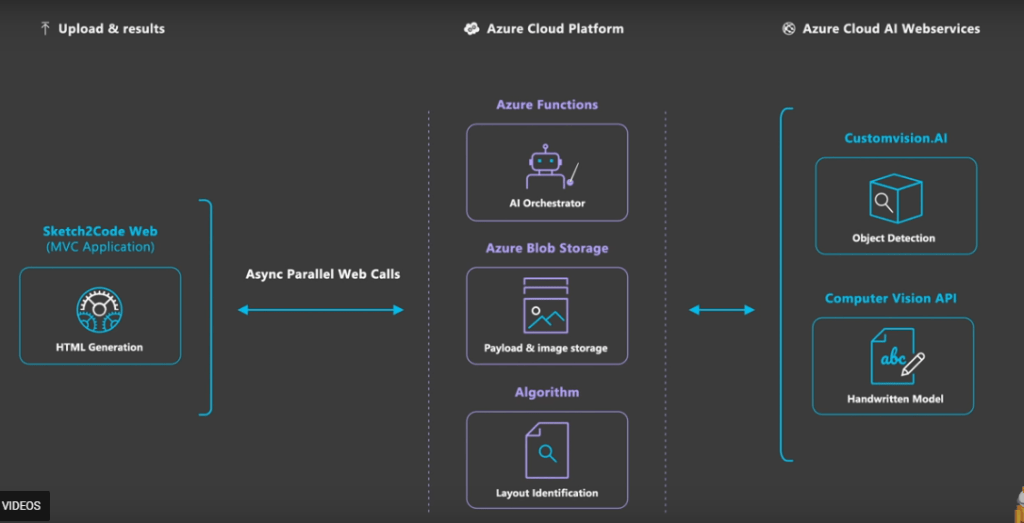Screen dimensions: 1024x523
Task: Select the Azure Blob Storage heading
Action: [547, 248]
